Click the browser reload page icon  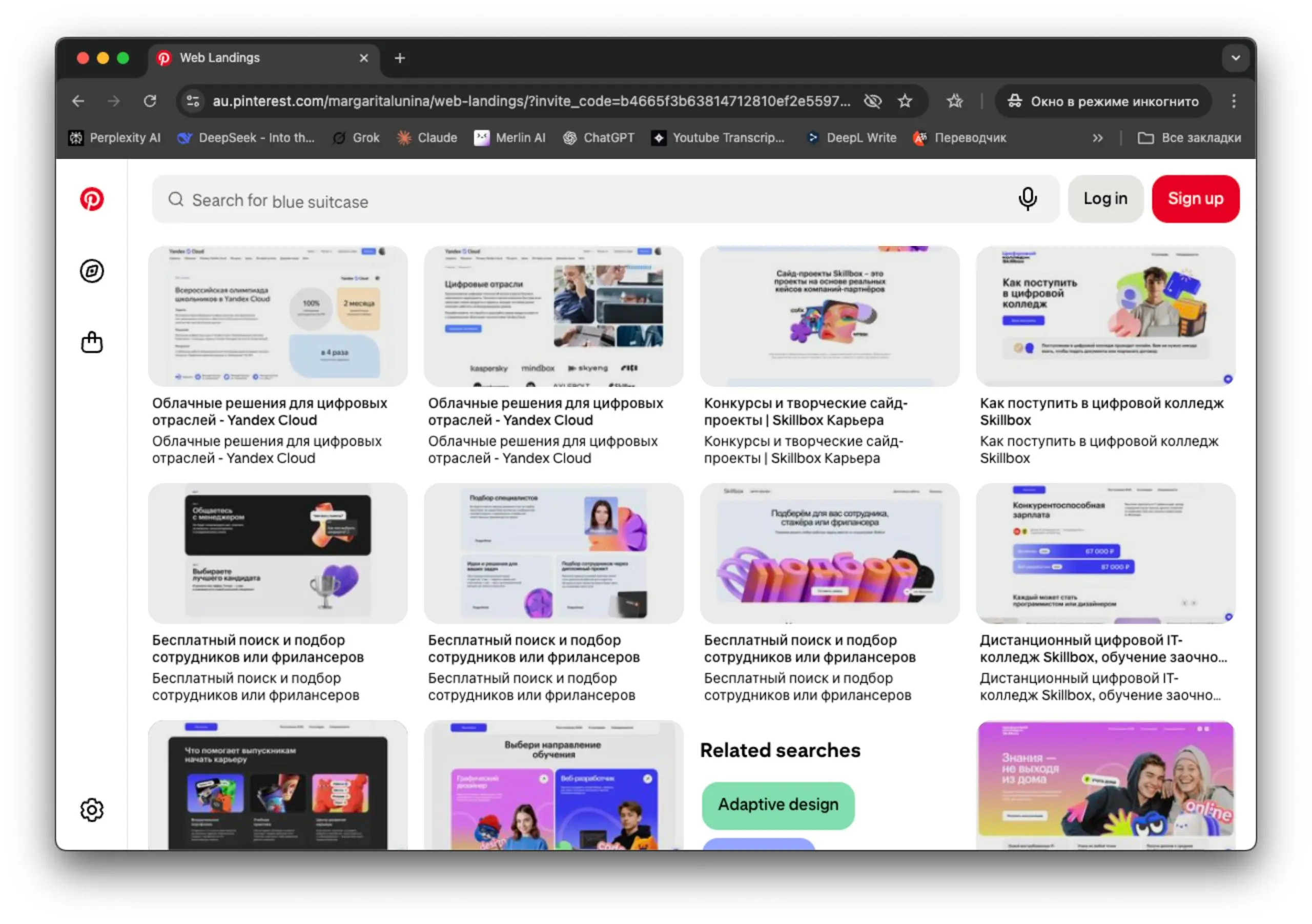tap(150, 101)
